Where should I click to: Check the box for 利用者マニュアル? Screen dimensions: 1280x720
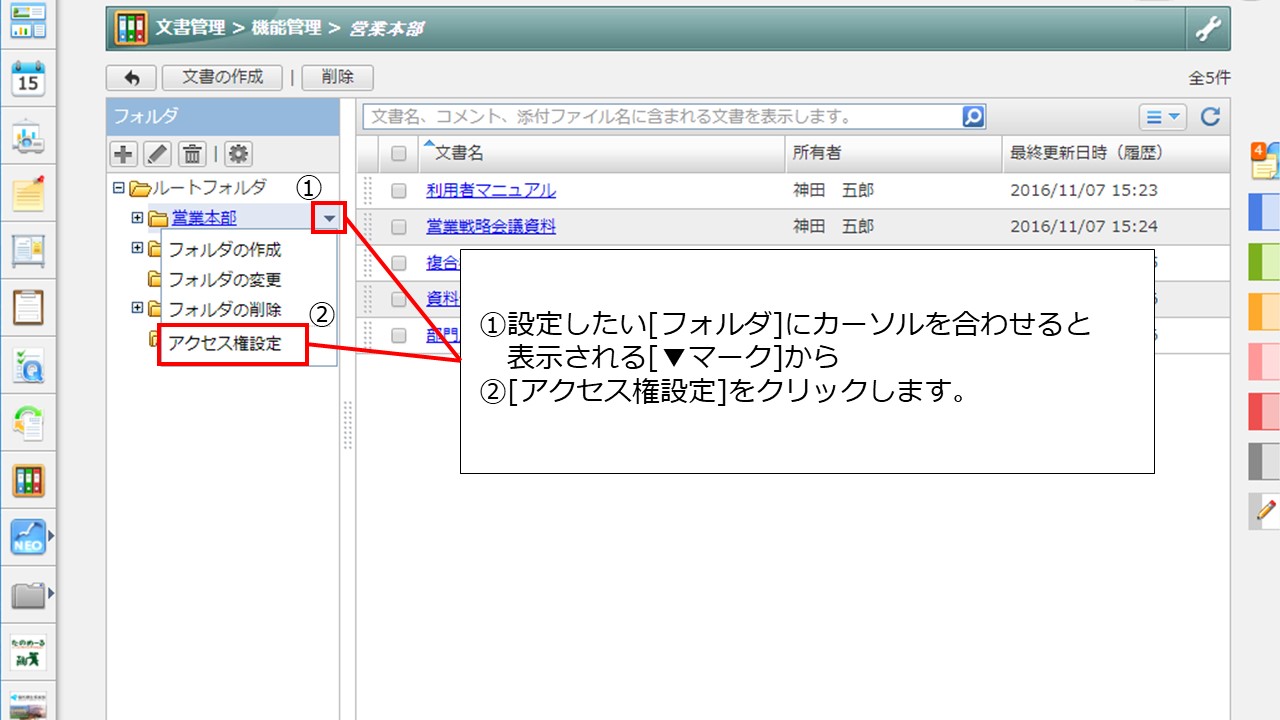click(399, 190)
